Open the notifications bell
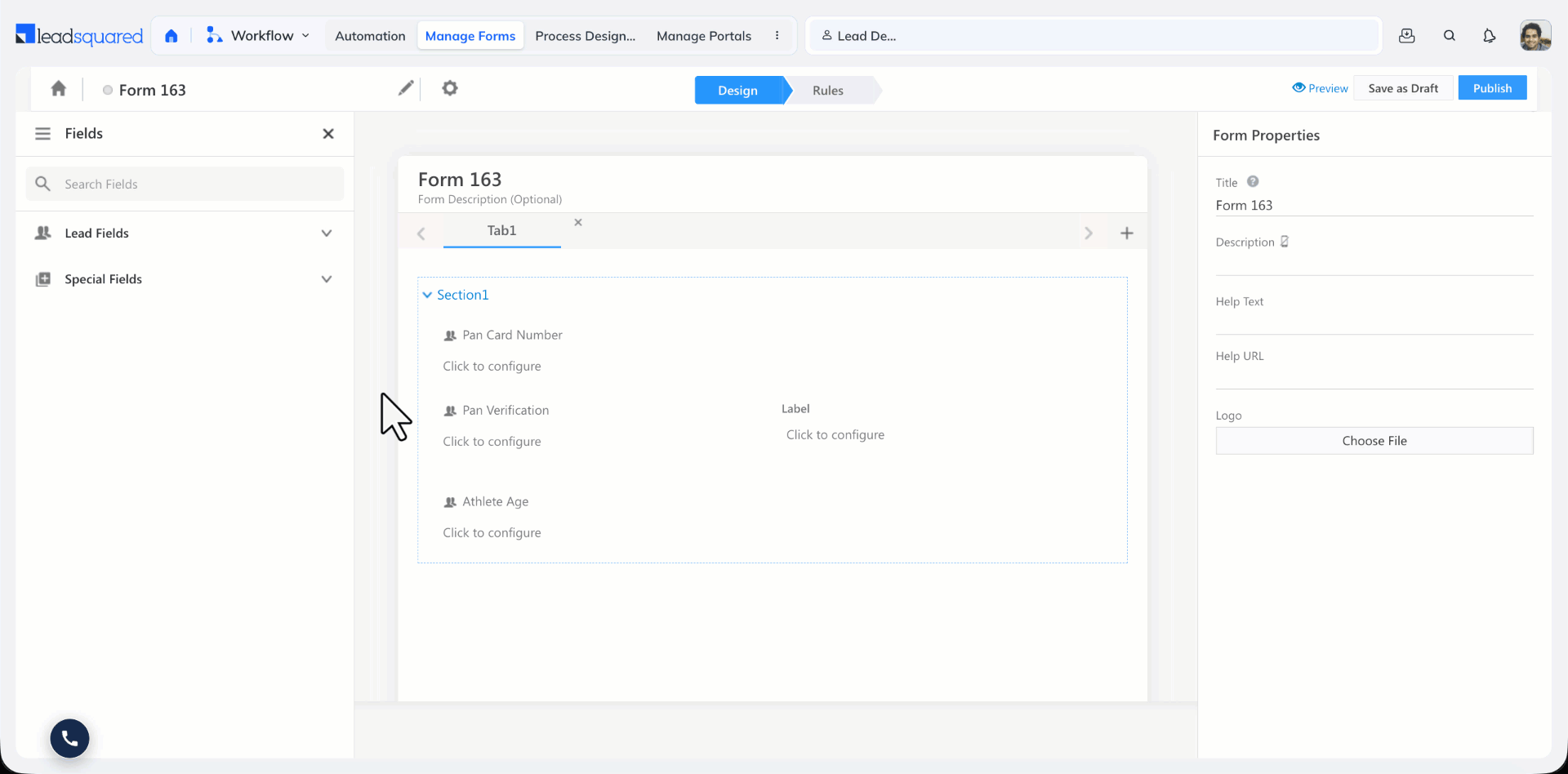The width and height of the screenshot is (1568, 774). pos(1490,36)
